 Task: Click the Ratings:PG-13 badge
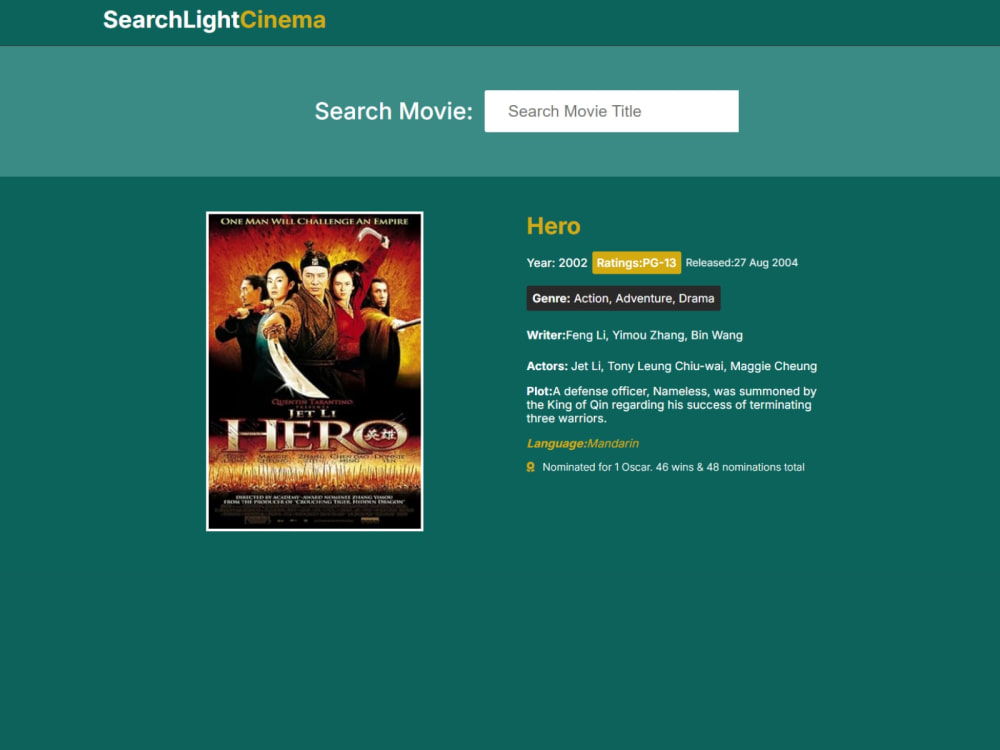(636, 263)
